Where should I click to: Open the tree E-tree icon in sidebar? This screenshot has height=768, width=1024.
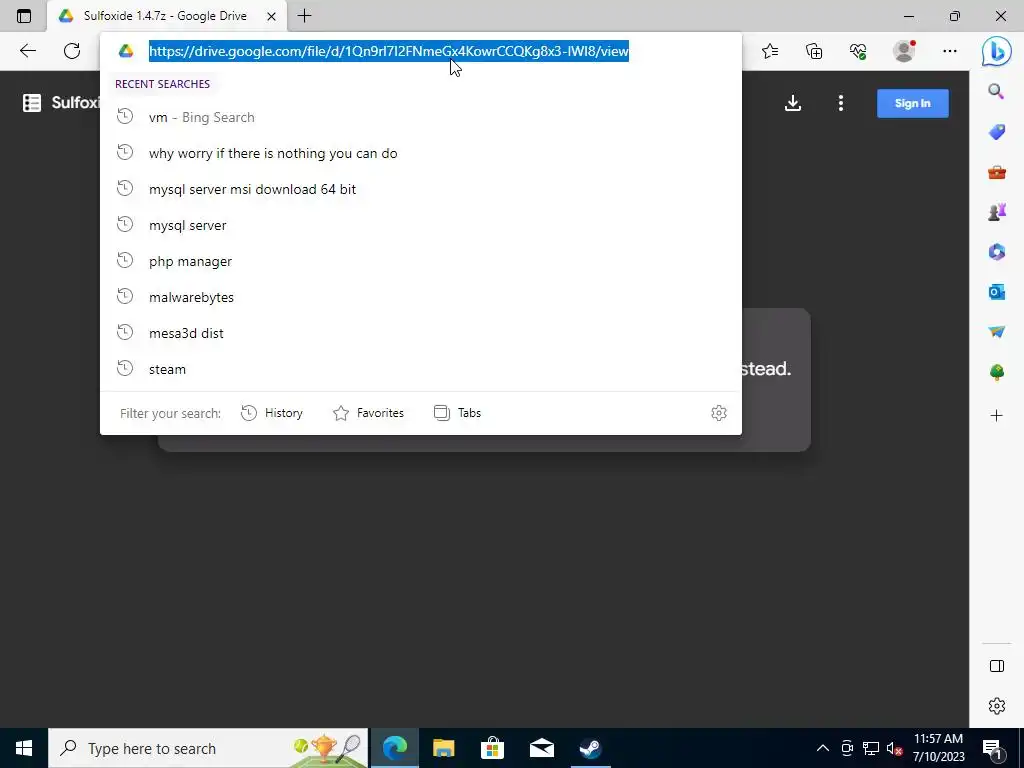coord(997,372)
